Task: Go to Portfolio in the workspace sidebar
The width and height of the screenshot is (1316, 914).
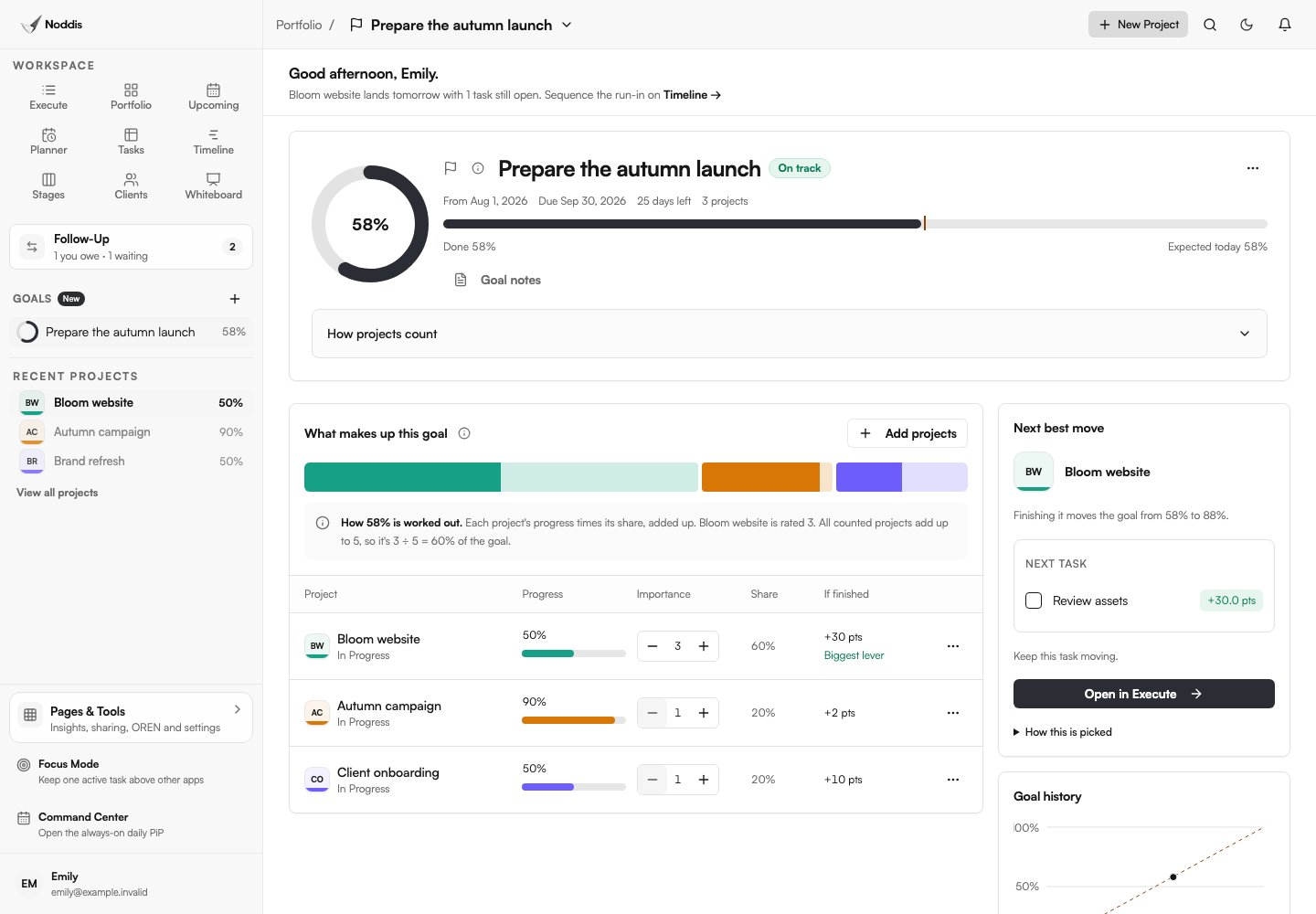Action: (x=131, y=97)
